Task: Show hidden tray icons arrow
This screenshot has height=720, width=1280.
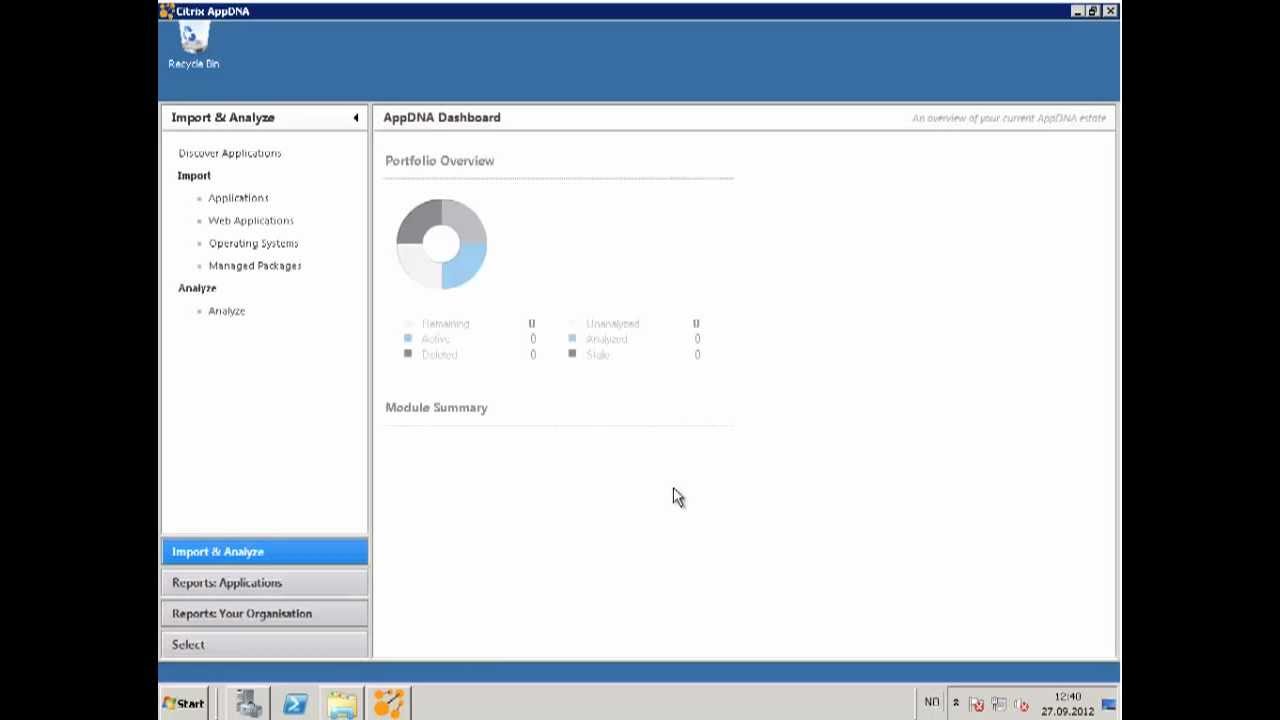Action: (x=956, y=704)
